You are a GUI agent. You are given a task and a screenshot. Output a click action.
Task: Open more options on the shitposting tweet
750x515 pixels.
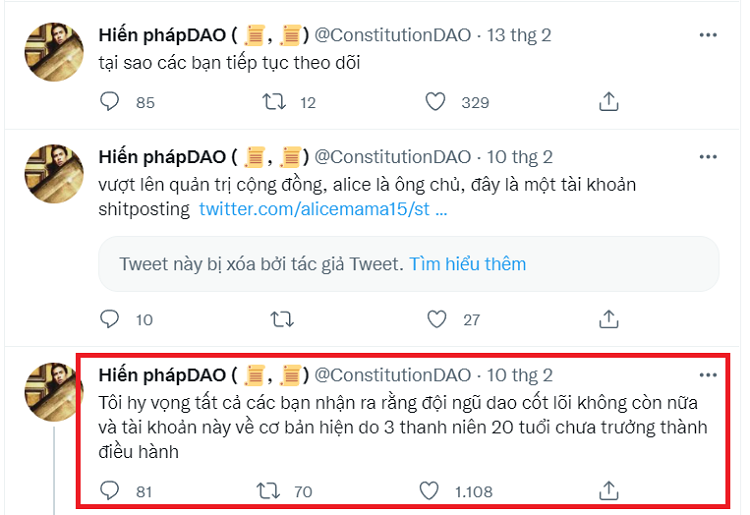pos(708,157)
